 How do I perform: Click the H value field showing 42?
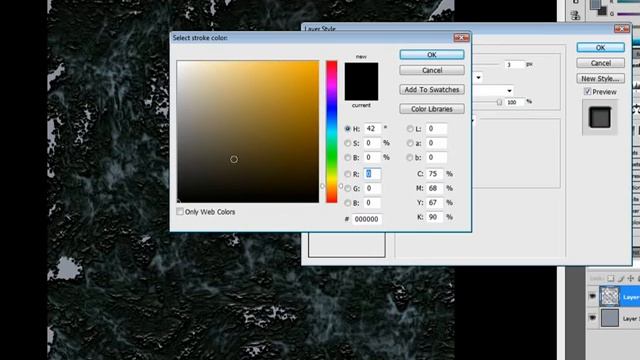(372, 129)
